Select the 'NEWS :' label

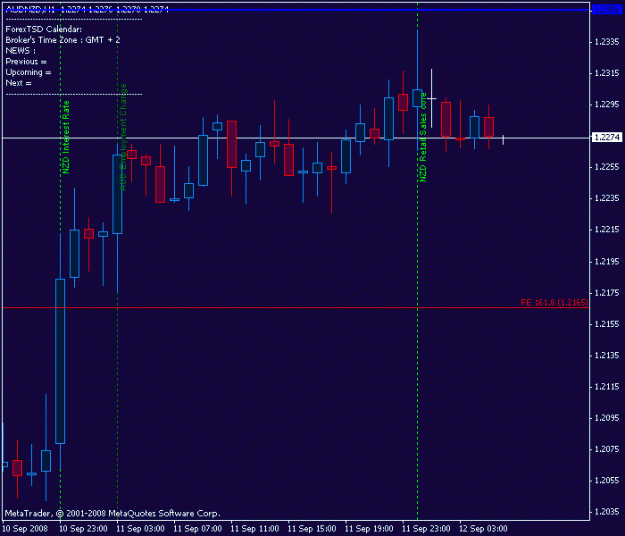point(20,51)
